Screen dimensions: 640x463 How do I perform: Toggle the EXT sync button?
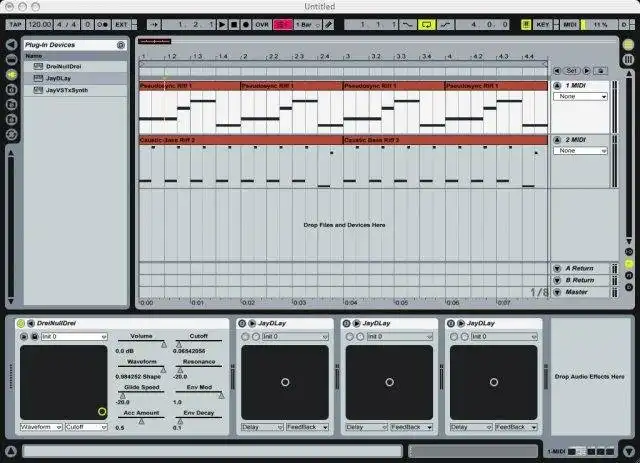[122, 24]
